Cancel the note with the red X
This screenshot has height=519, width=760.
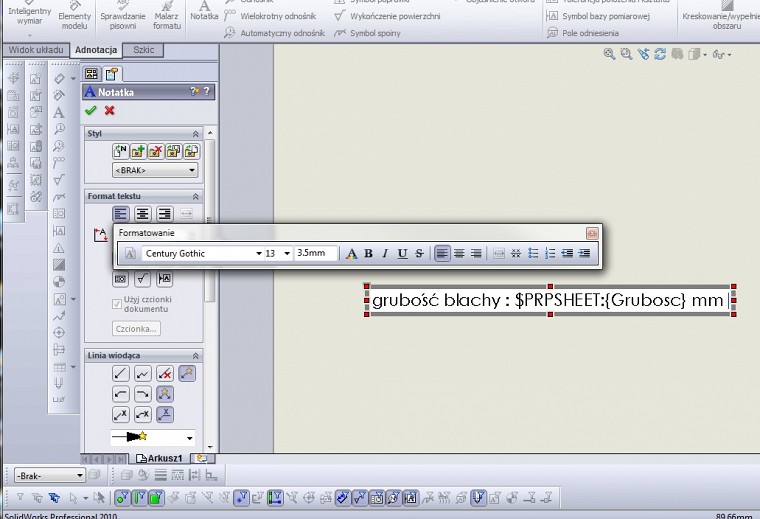click(109, 111)
